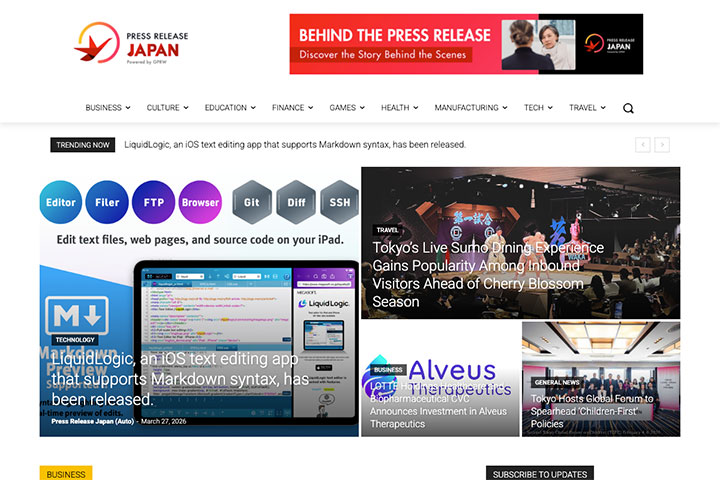Image resolution: width=720 pixels, height=480 pixels.
Task: Open the GAMES nav item
Action: [343, 107]
